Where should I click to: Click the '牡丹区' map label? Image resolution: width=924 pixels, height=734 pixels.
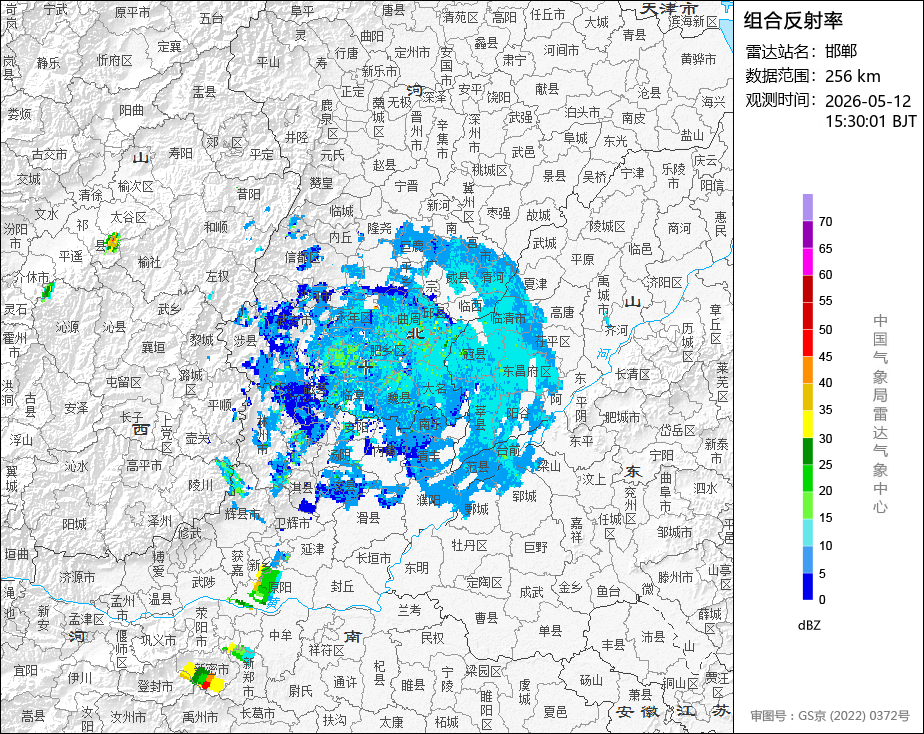tap(470, 545)
